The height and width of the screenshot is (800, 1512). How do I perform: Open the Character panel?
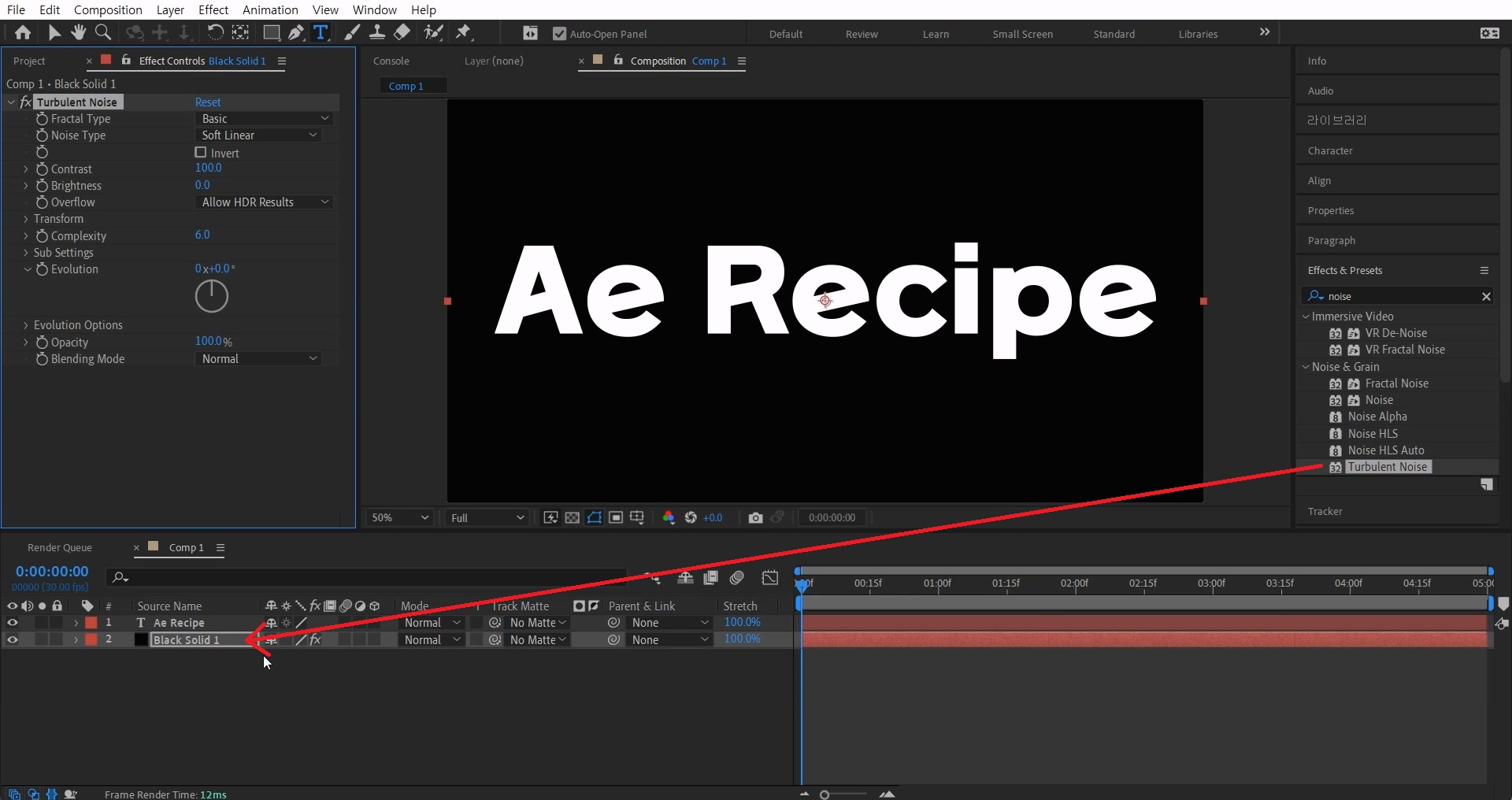1330,150
